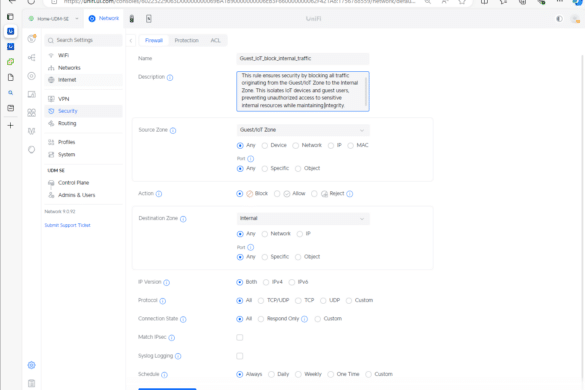Open the settings gear in the left rail
585x390 pixels.
tap(31, 365)
